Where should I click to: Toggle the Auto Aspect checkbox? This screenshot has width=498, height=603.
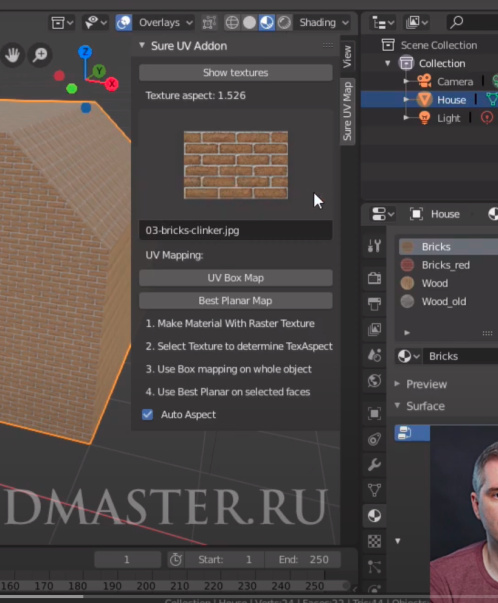[148, 415]
